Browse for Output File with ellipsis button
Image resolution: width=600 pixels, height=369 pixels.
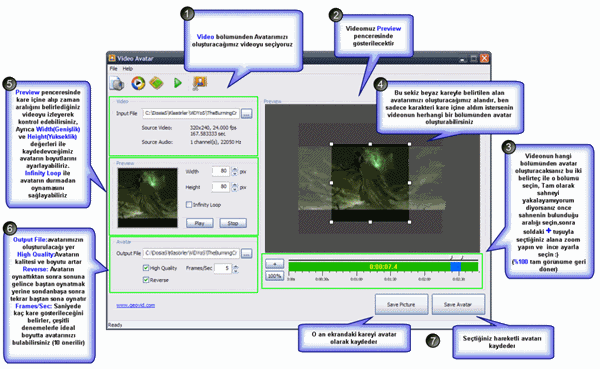(247, 253)
